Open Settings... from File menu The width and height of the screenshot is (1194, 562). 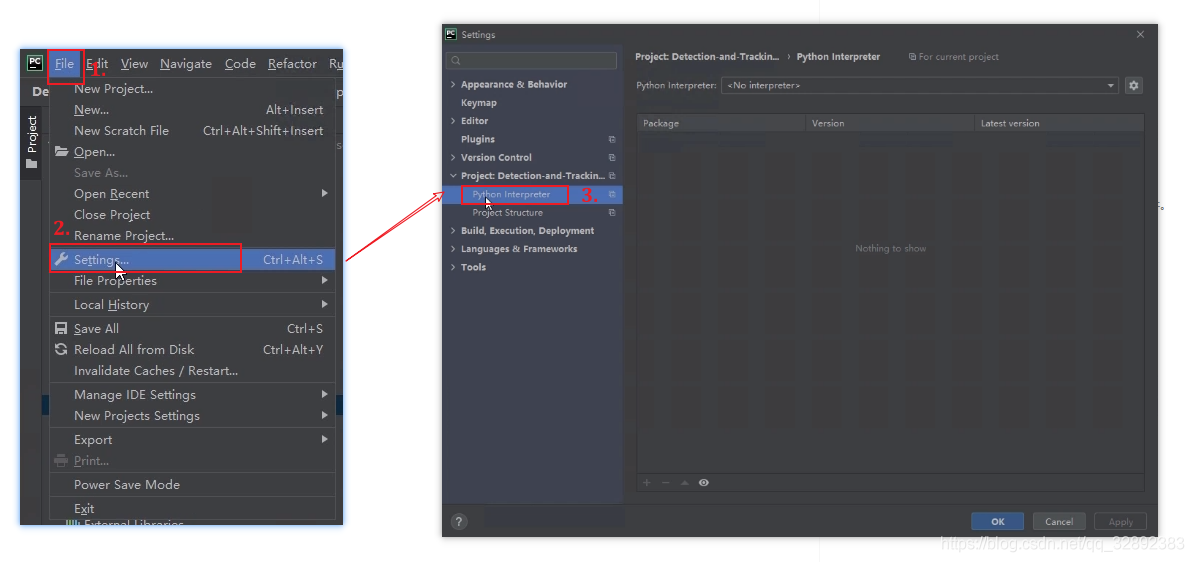pyautogui.click(x=192, y=260)
